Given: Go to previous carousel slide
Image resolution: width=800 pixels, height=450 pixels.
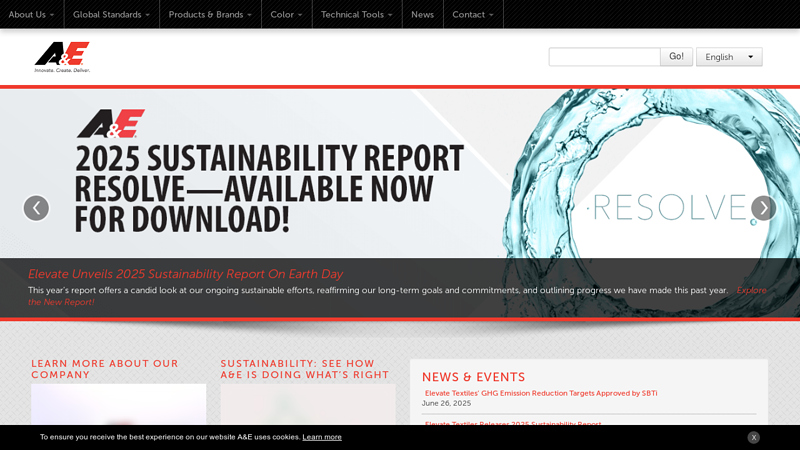Looking at the screenshot, I should point(36,208).
